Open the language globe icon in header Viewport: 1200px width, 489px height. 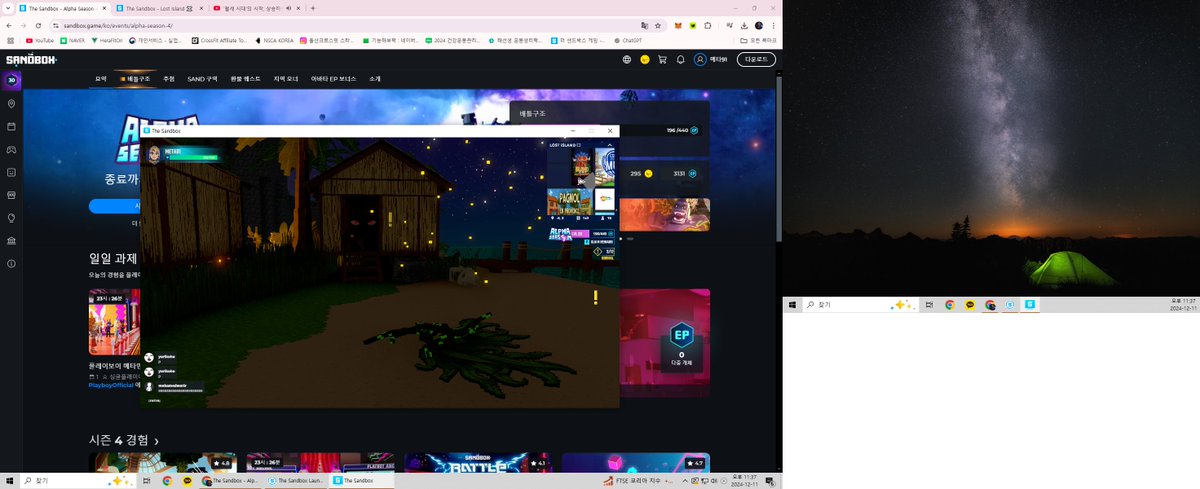627,59
